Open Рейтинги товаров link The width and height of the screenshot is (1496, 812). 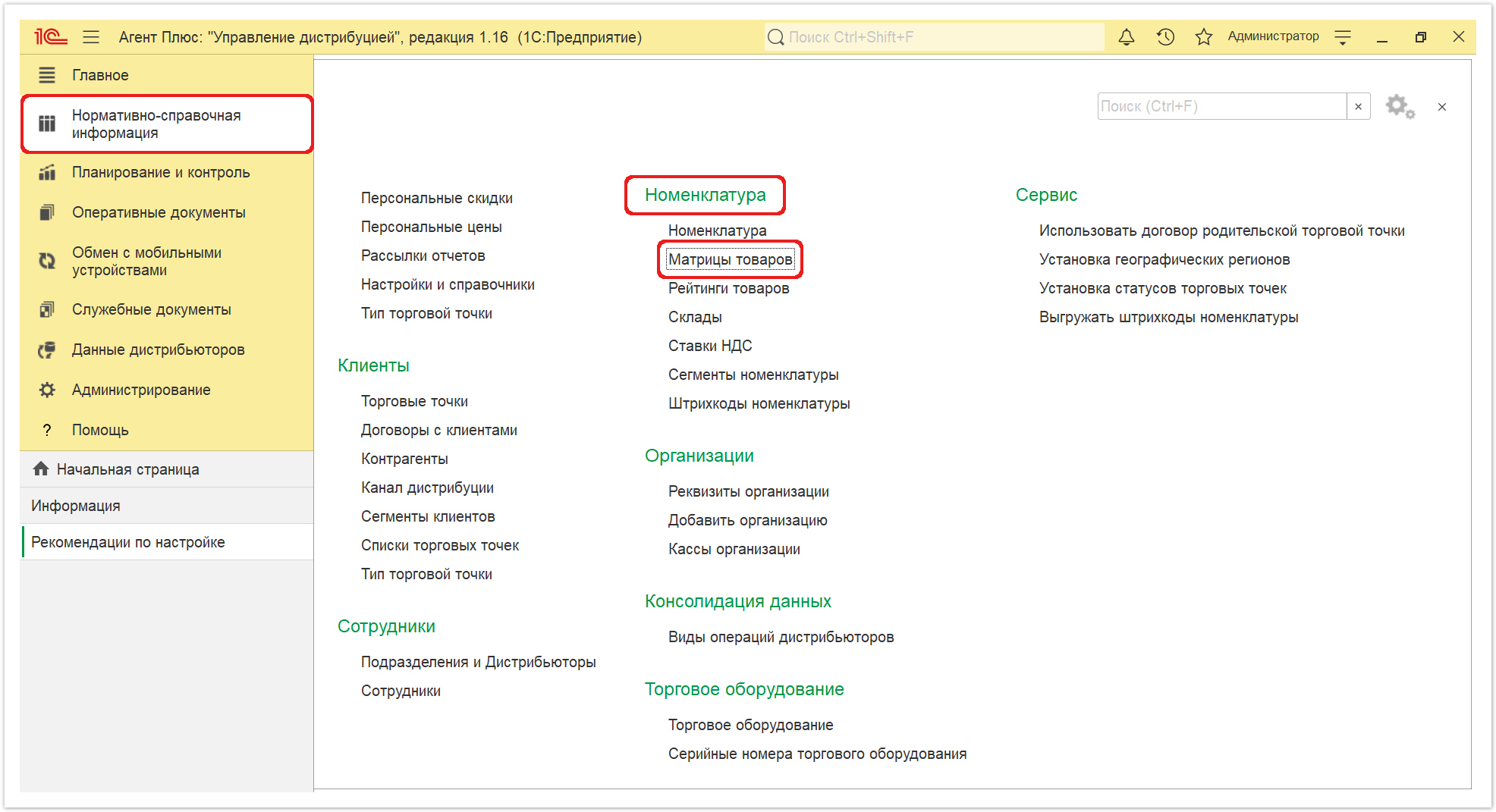tap(728, 288)
